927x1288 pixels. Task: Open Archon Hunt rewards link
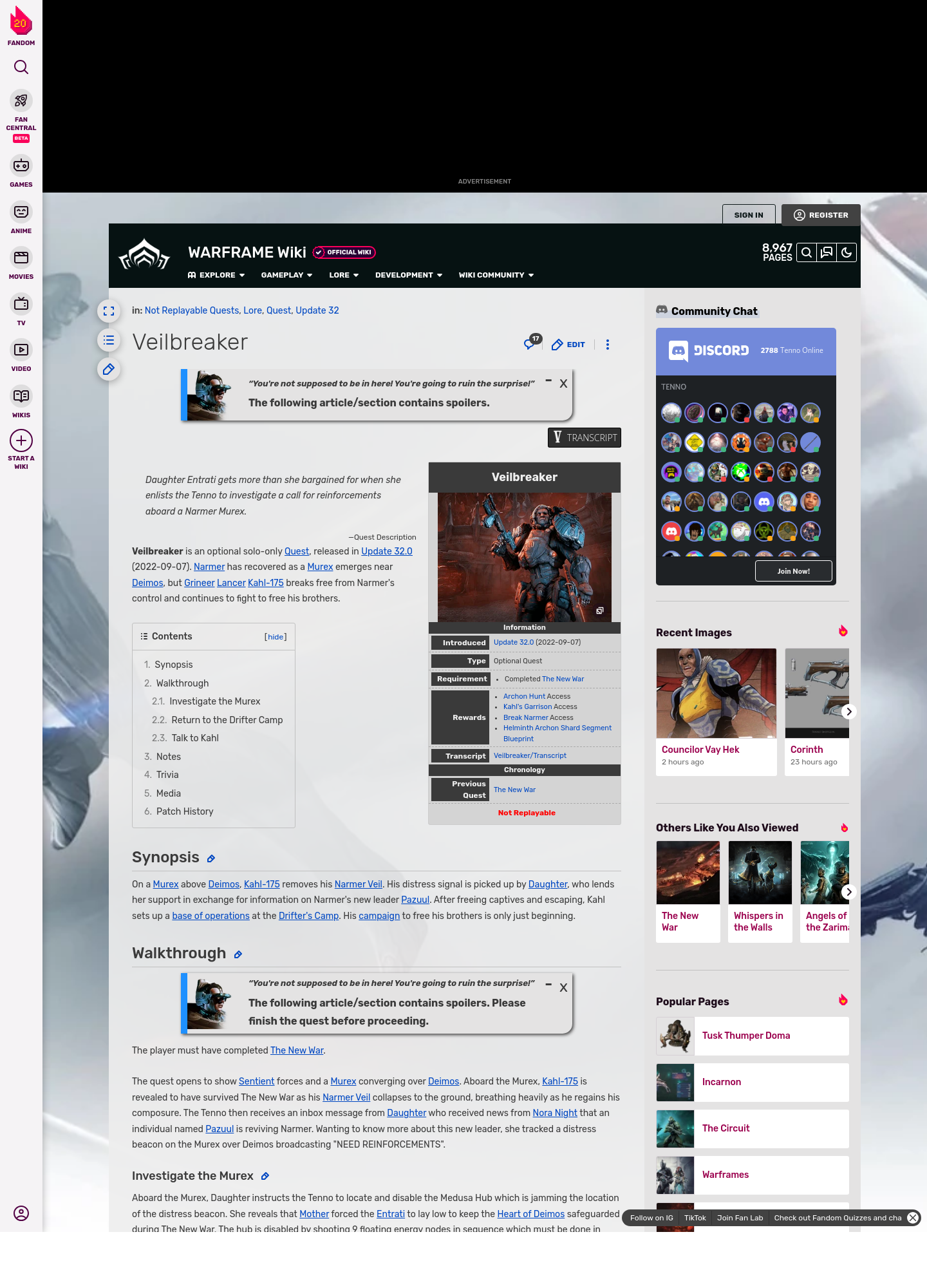[524, 696]
